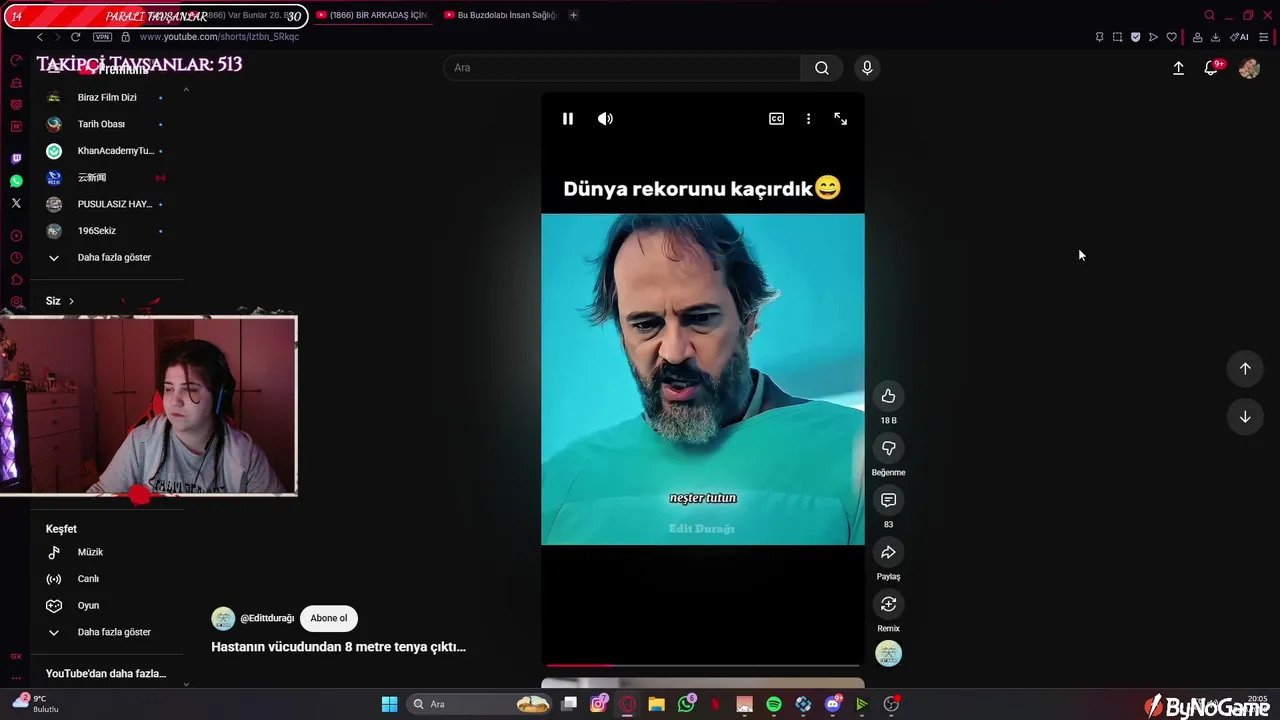Viewport: 1280px width, 720px height.
Task: Open the Windows Start menu
Action: point(389,704)
